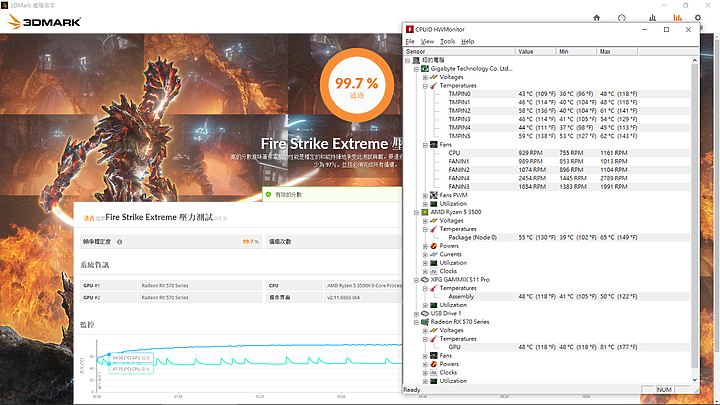Image resolution: width=720 pixels, height=405 pixels.
Task: Click Gigabyte Temperatures thermometer icon
Action: [433, 85]
